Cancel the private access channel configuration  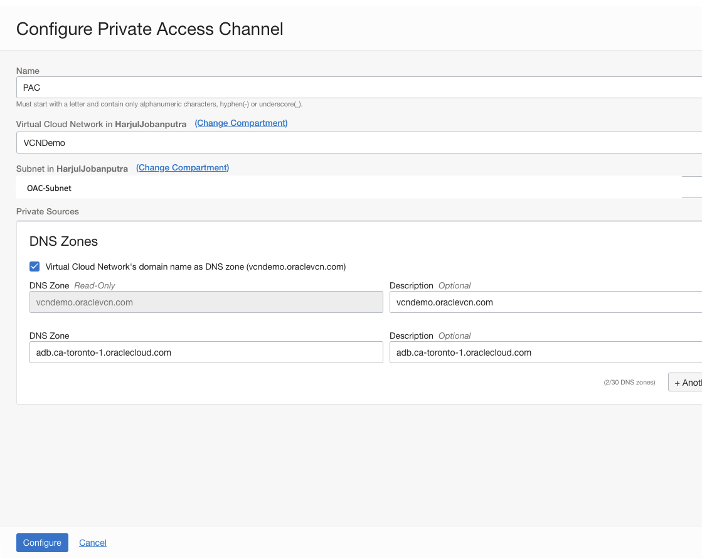click(93, 543)
